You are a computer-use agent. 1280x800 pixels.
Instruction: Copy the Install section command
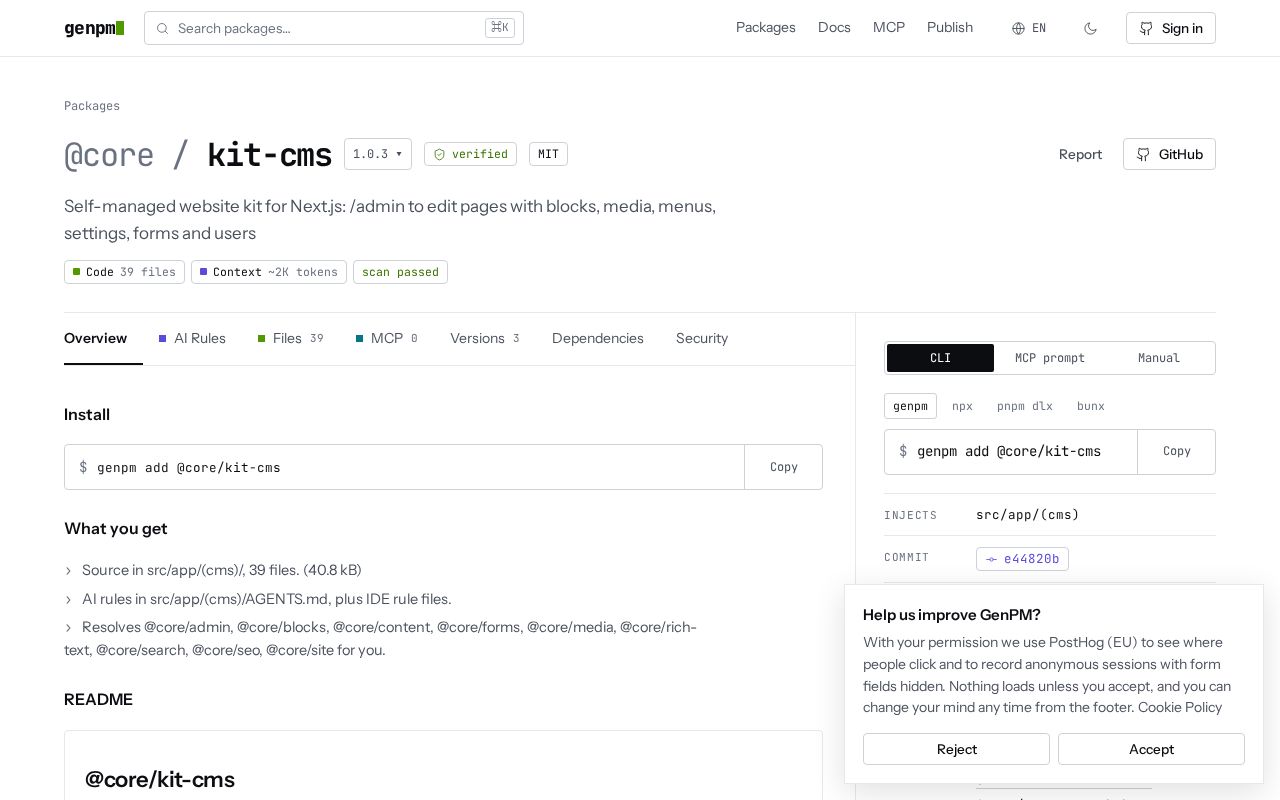tap(784, 467)
